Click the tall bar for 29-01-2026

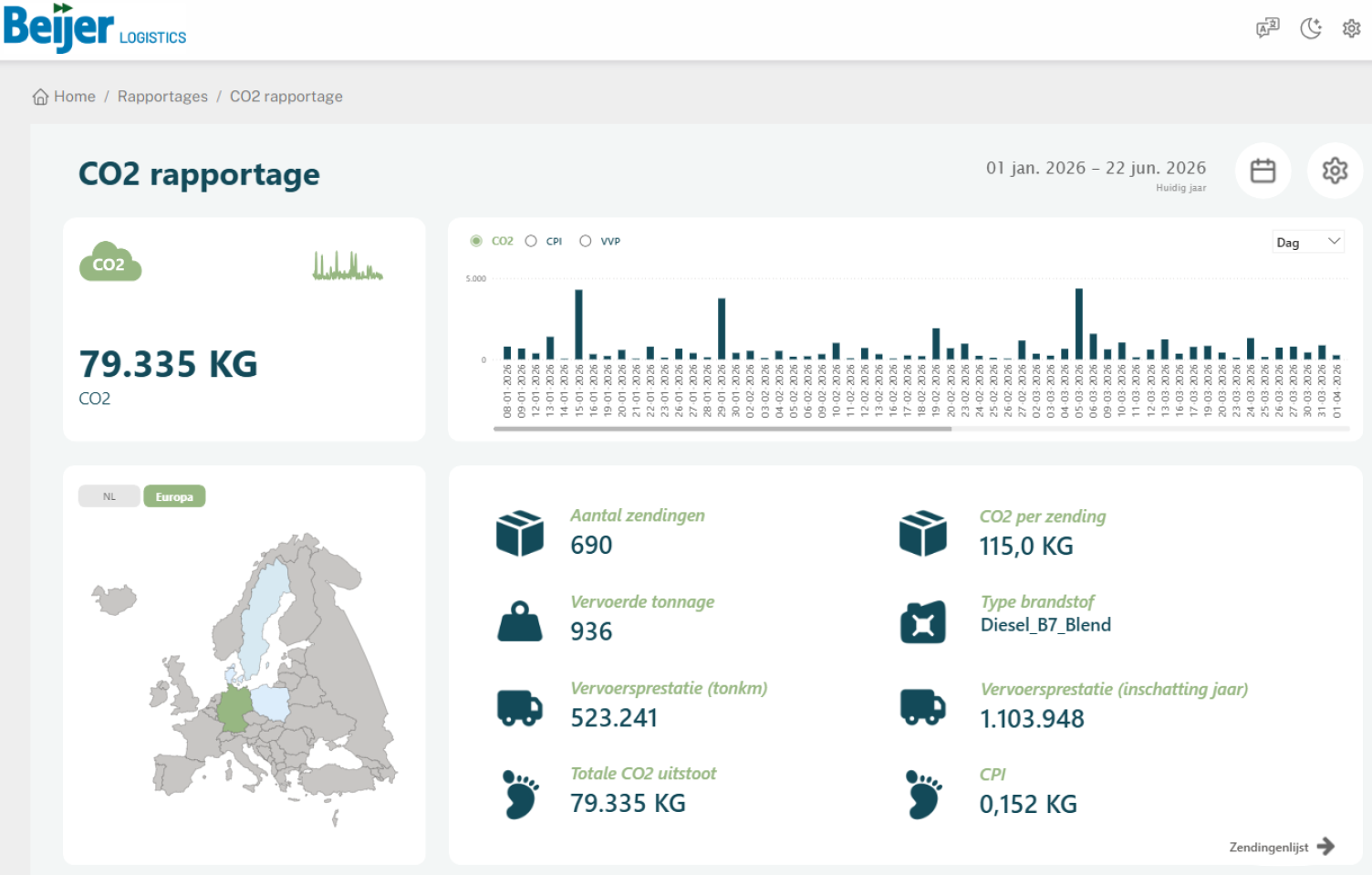722,328
